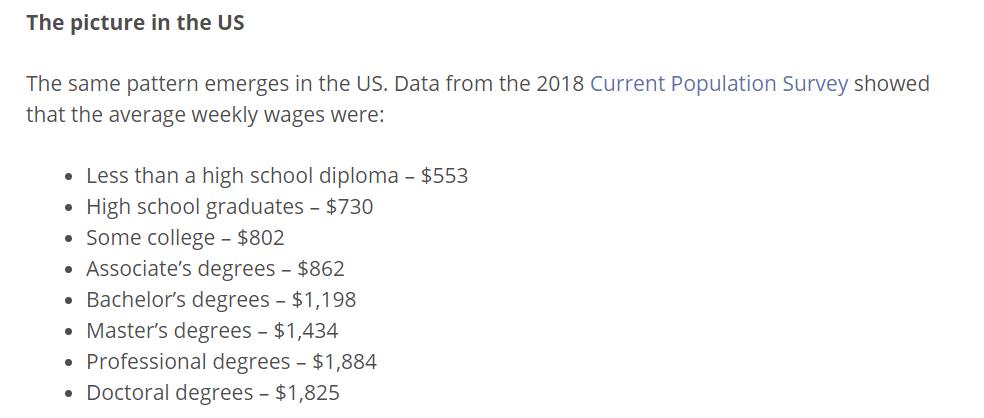This screenshot has height=418, width=984.
Task: Click the $730 wage figure
Action: 350,207
